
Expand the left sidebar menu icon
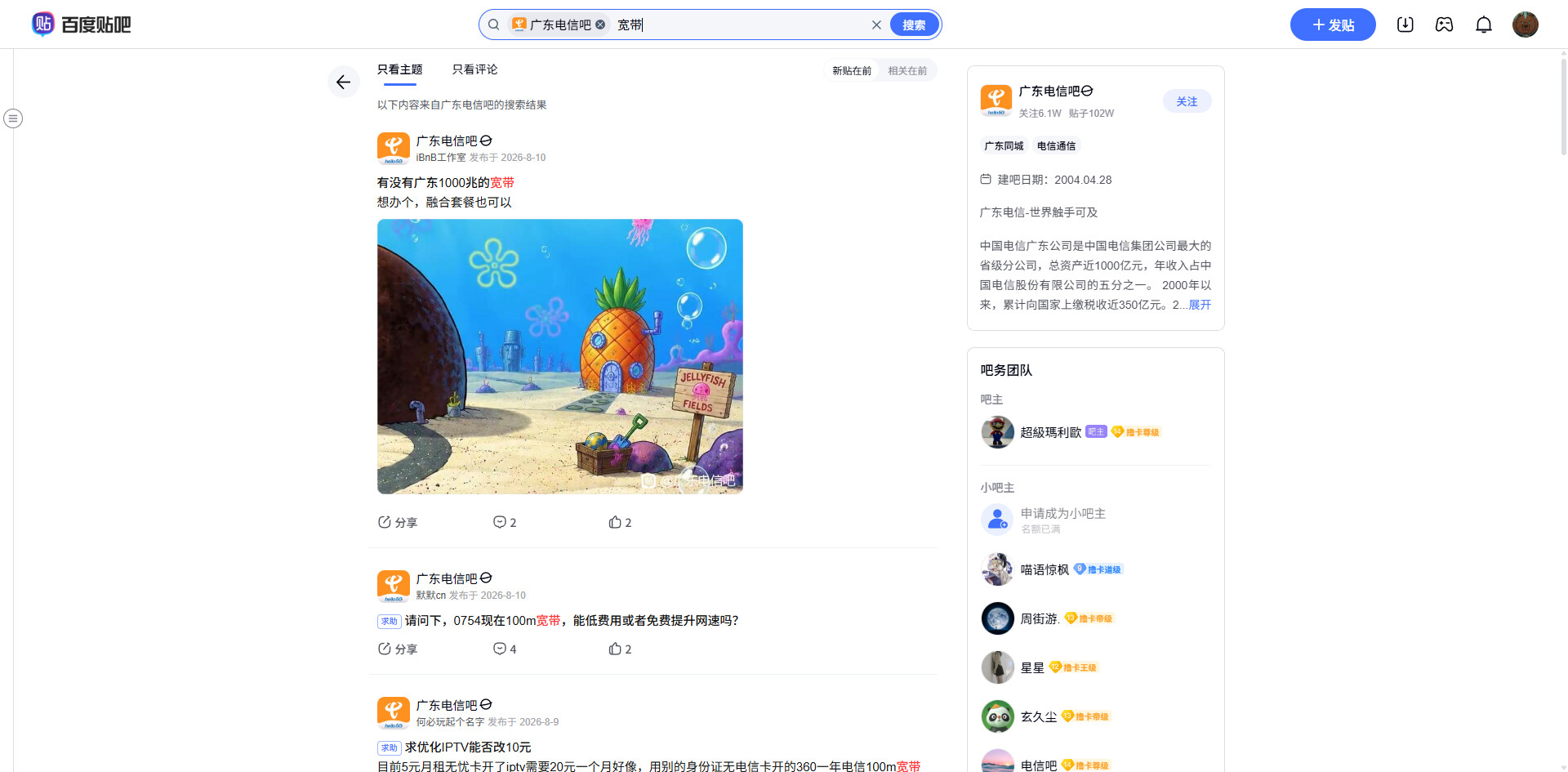13,118
